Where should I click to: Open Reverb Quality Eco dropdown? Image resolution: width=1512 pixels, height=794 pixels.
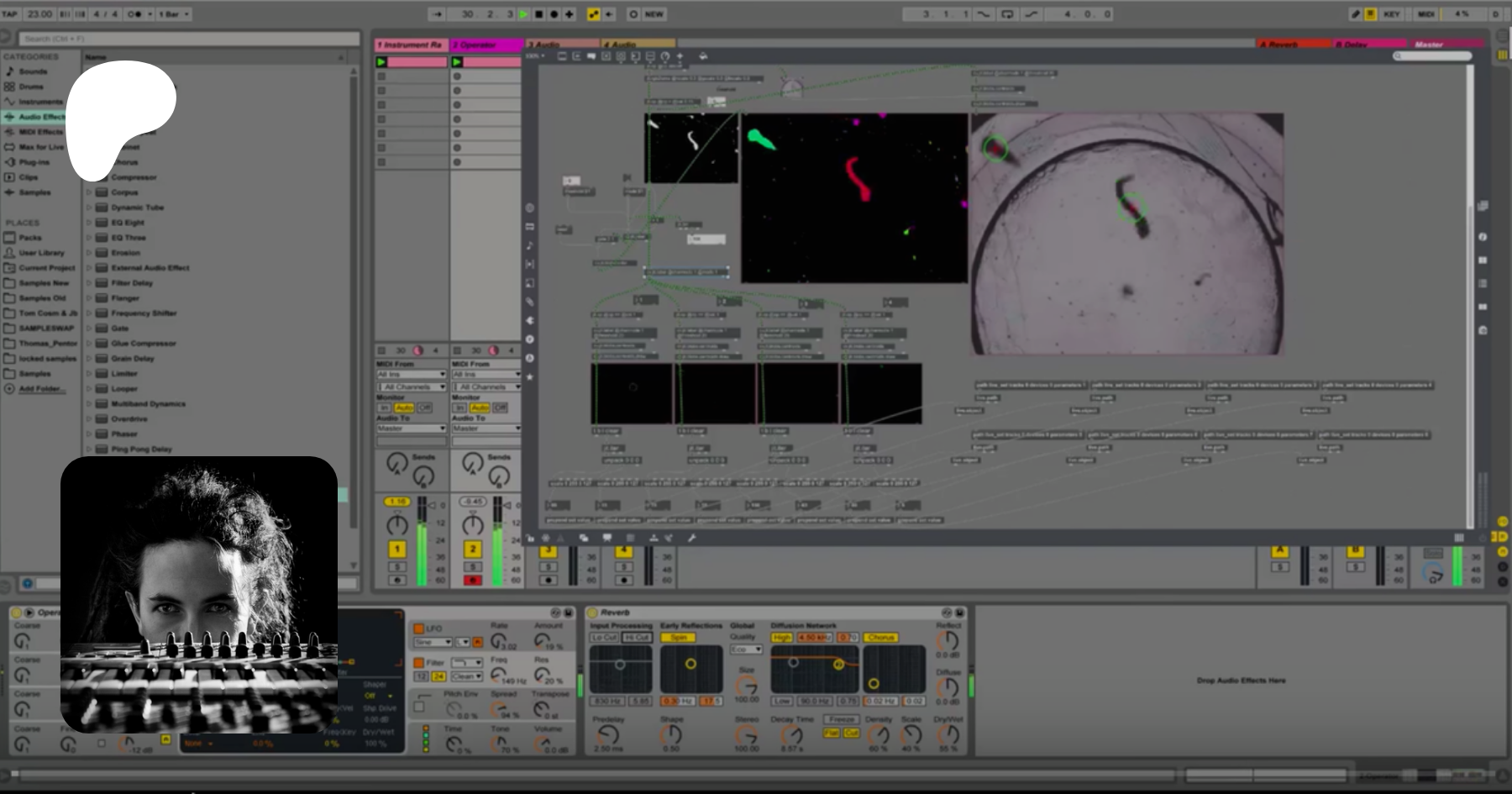tap(745, 649)
